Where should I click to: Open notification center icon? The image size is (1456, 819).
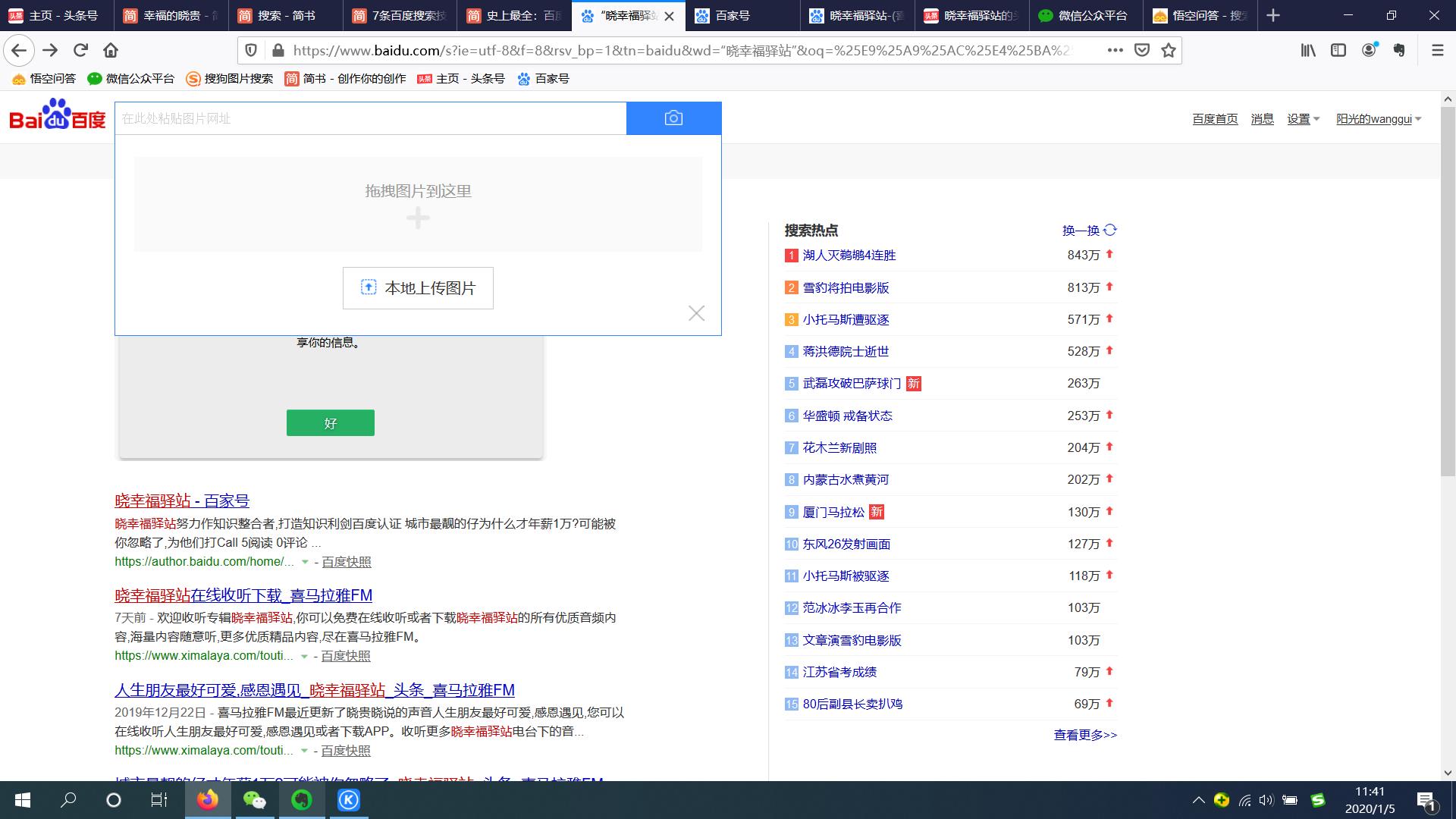(1426, 800)
